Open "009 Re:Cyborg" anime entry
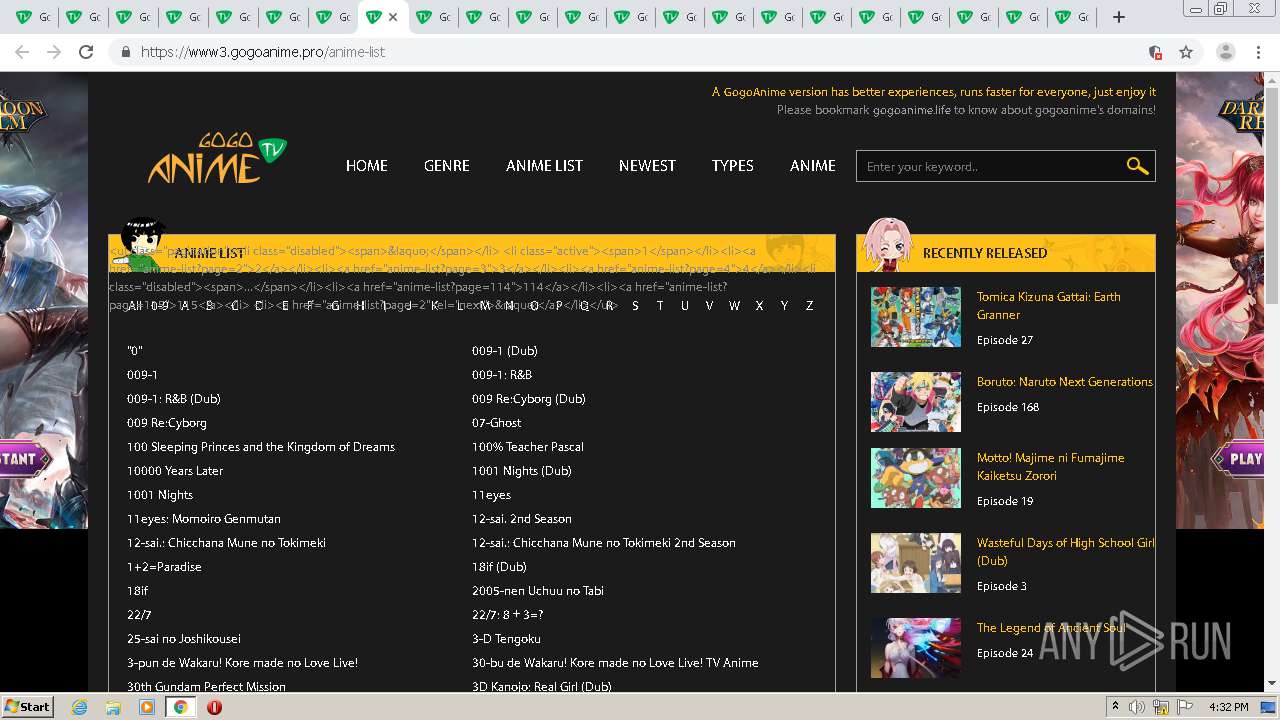Screen dimensions: 1280x720 (167, 423)
